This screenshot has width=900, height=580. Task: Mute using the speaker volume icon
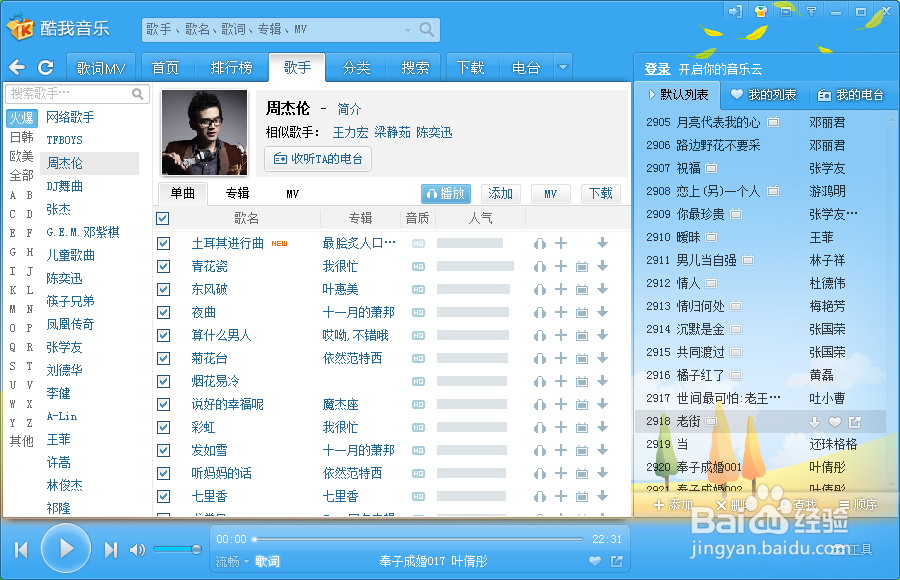(137, 550)
